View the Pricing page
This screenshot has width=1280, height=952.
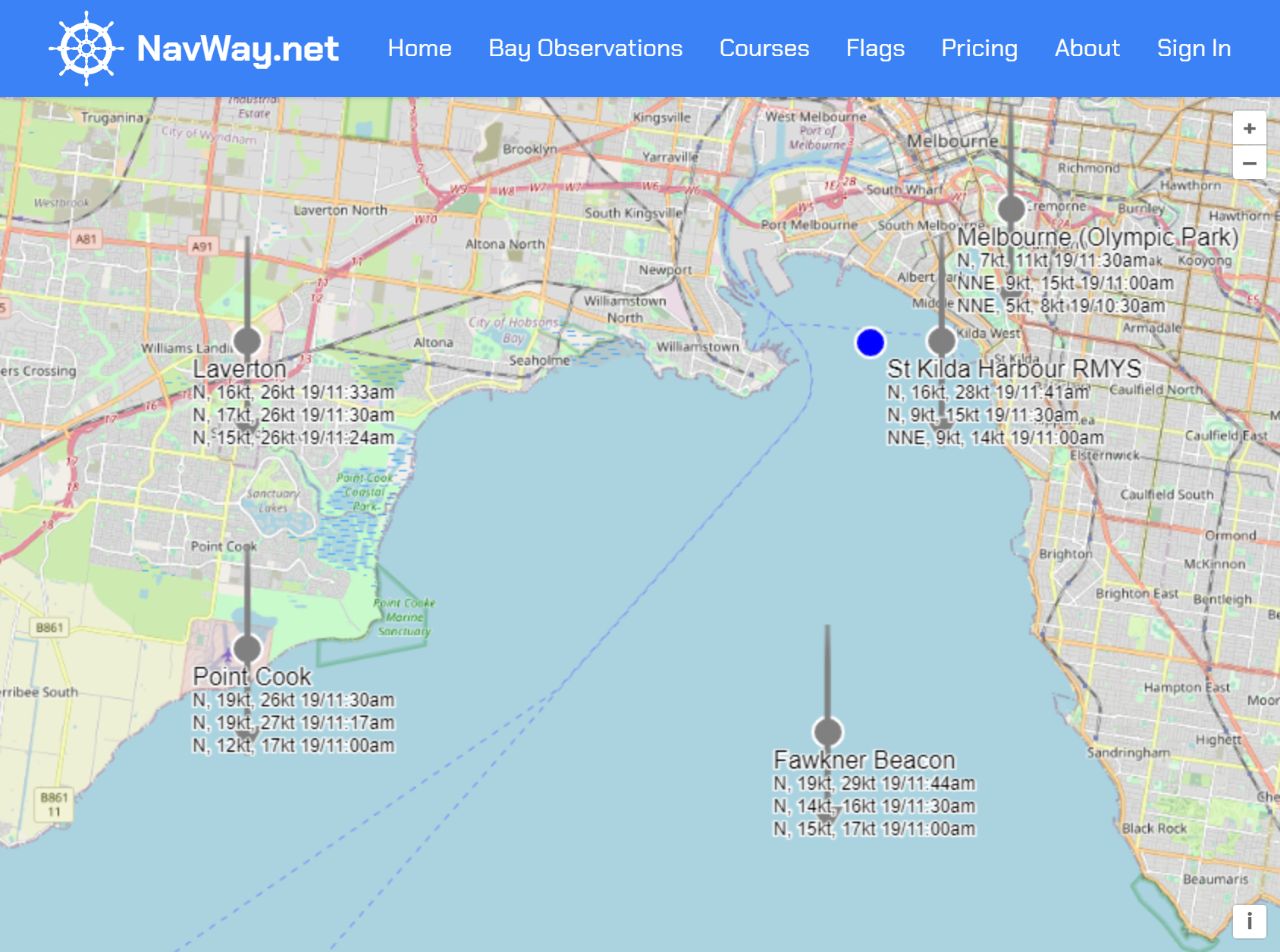tap(980, 48)
